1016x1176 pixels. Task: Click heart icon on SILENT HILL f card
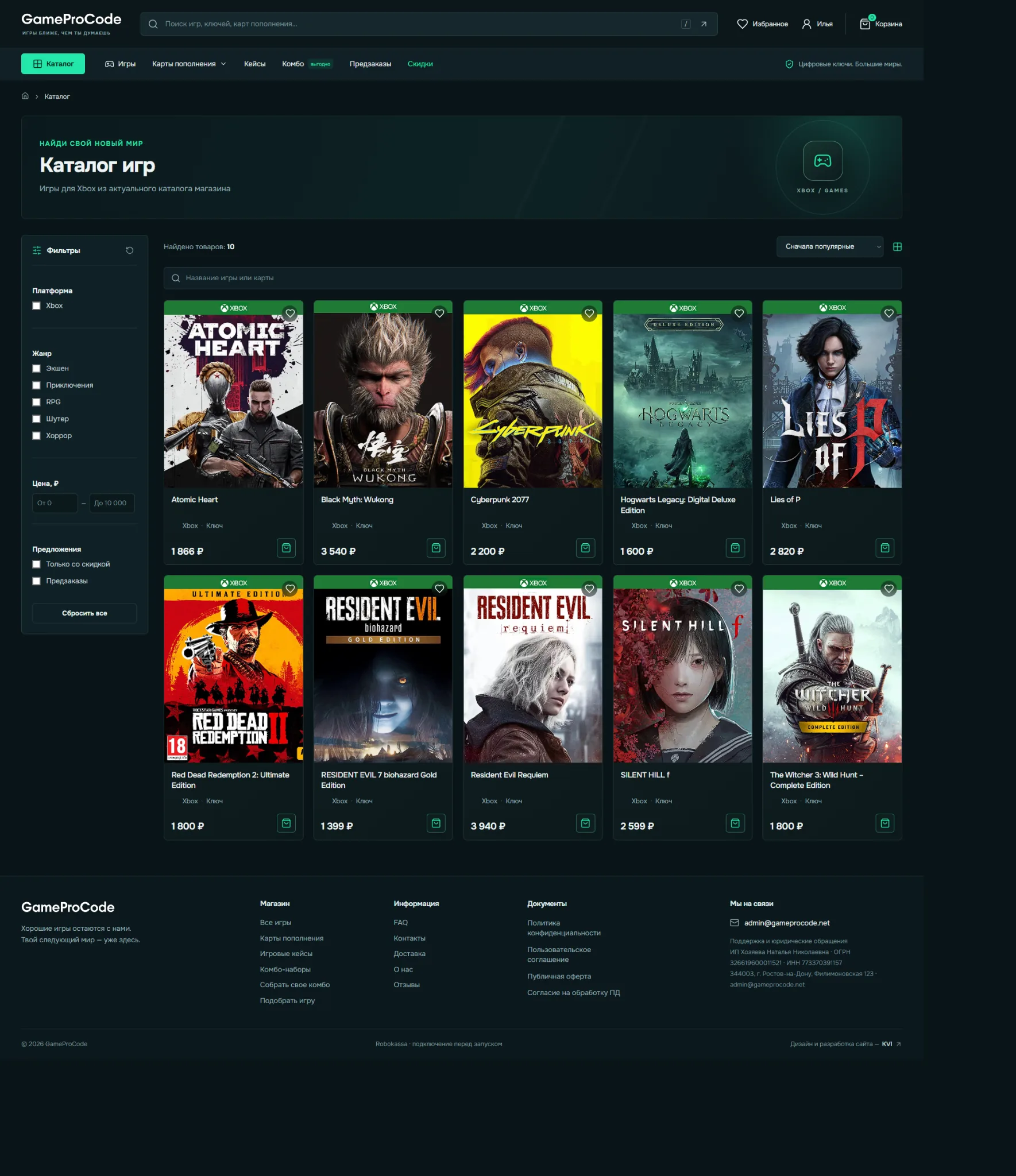739,589
